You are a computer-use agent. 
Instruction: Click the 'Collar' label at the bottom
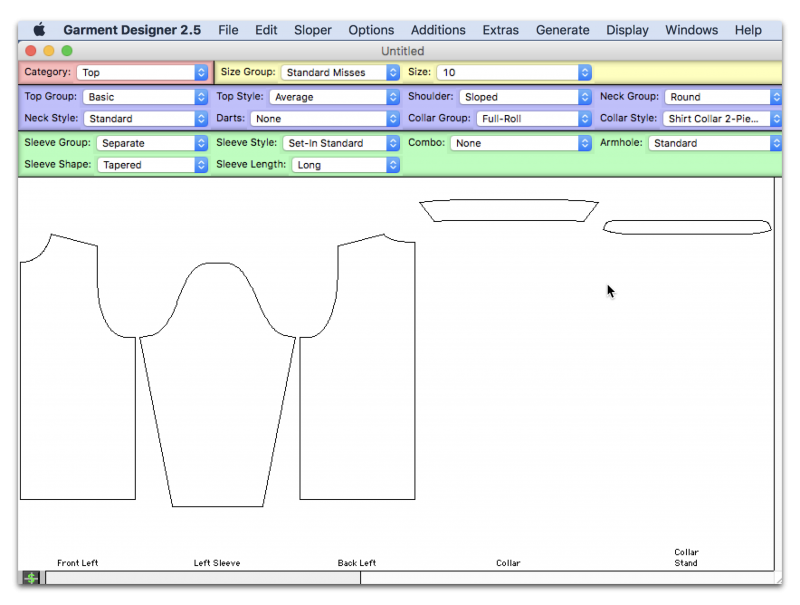(508, 563)
